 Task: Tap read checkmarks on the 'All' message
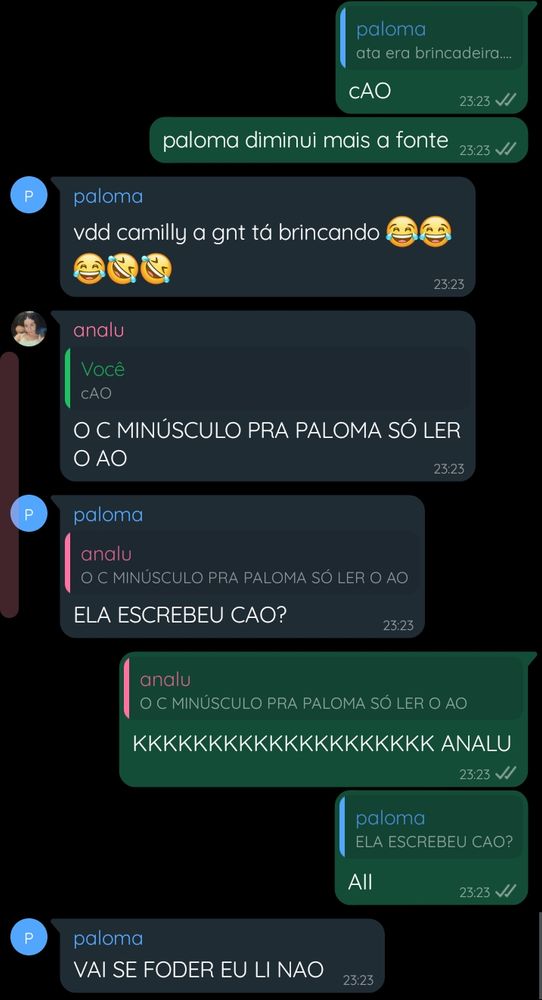tap(506, 892)
